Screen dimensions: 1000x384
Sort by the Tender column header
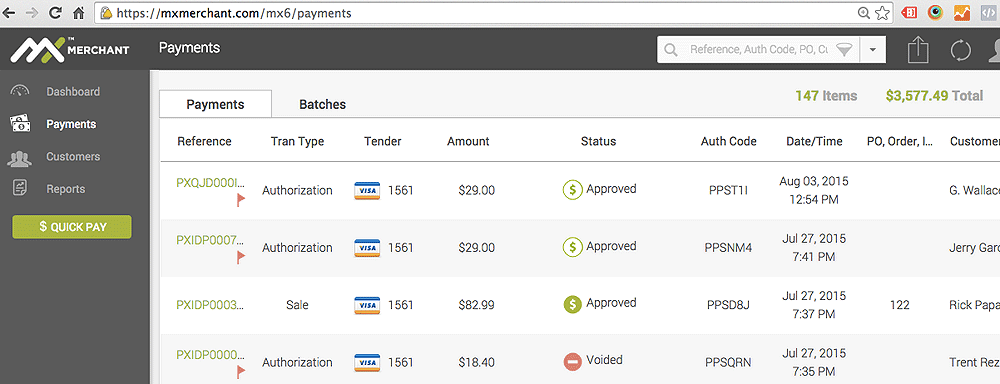point(383,142)
